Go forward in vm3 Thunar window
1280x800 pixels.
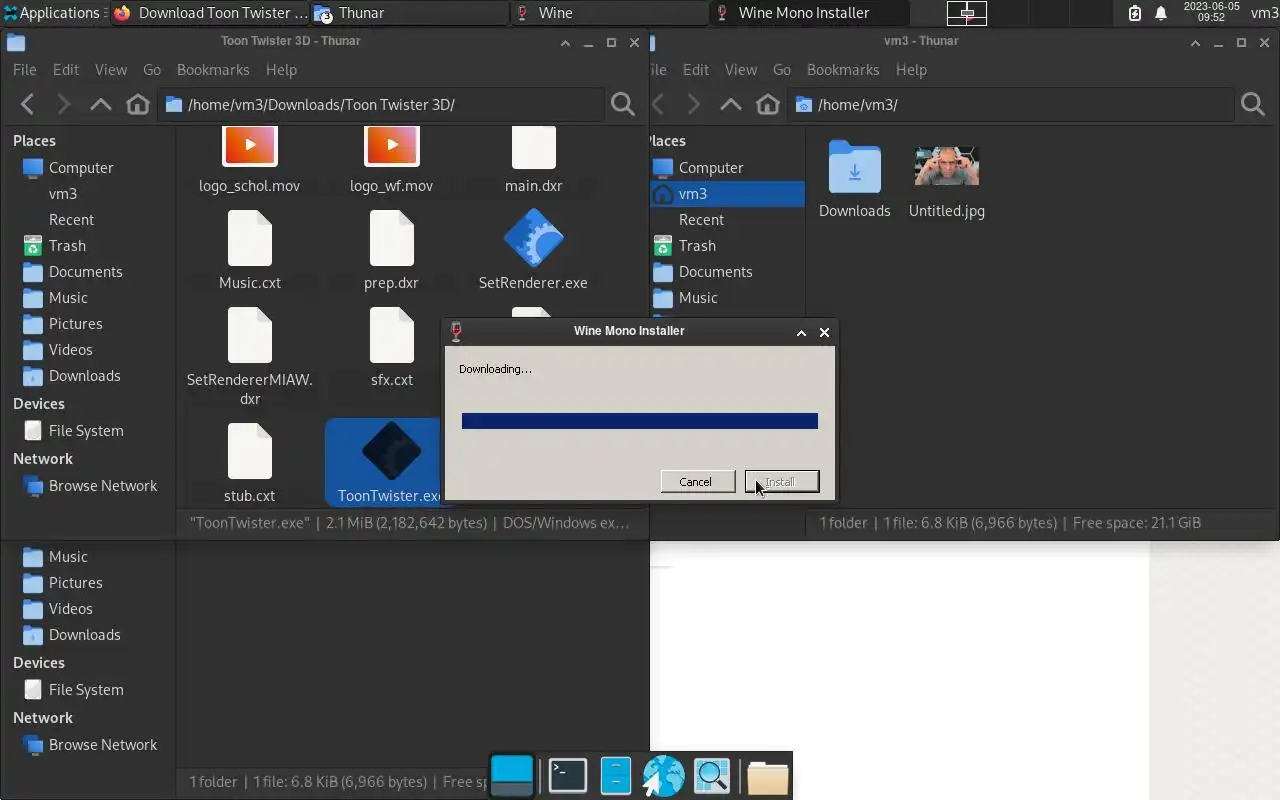(x=693, y=104)
